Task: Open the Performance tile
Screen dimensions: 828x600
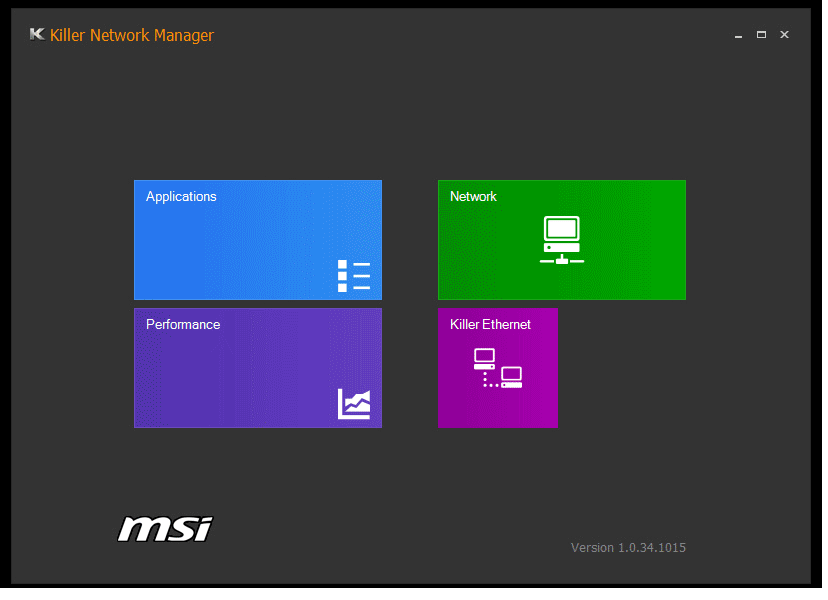Action: pos(258,368)
